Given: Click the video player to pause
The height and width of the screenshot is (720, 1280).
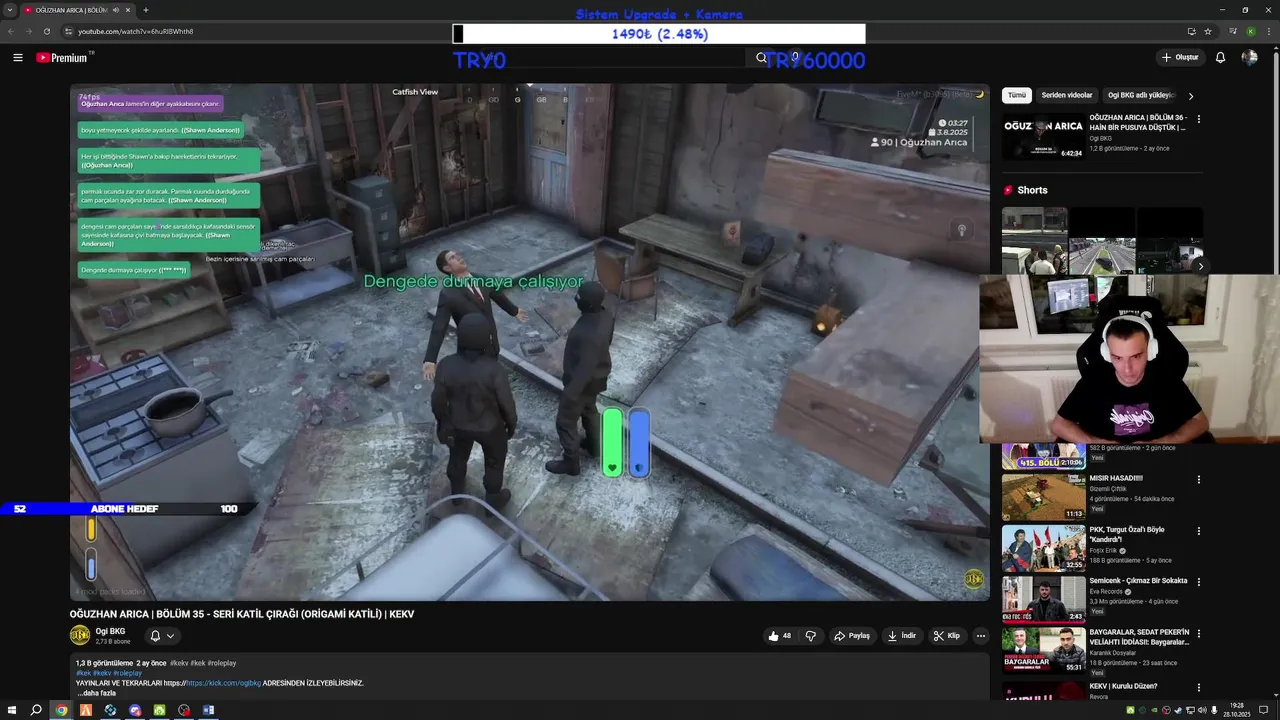Looking at the screenshot, I should (x=529, y=341).
